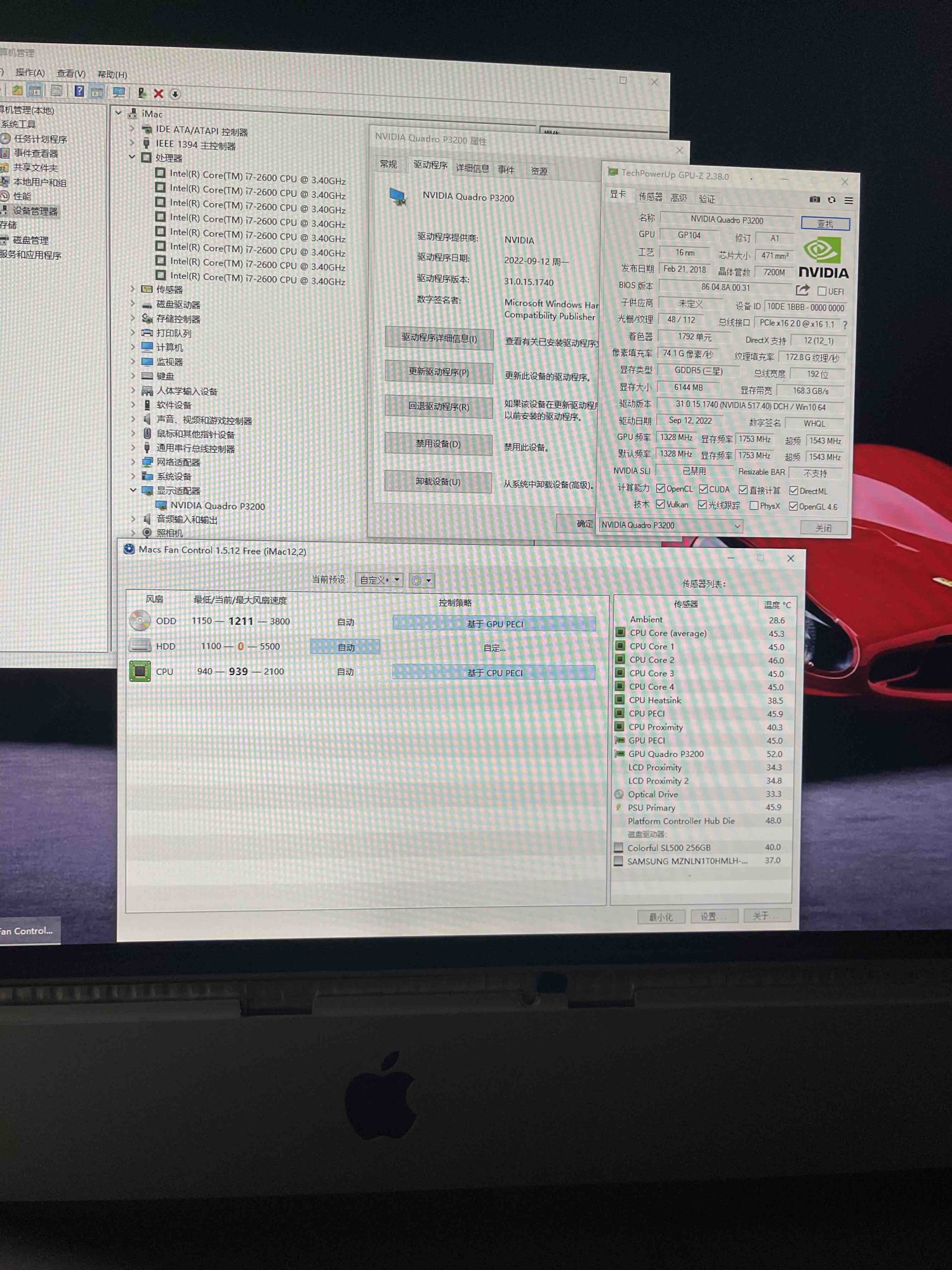Screen dimensions: 952x1270
Task: Click the GPU name field in GPU-Z
Action: point(727,220)
